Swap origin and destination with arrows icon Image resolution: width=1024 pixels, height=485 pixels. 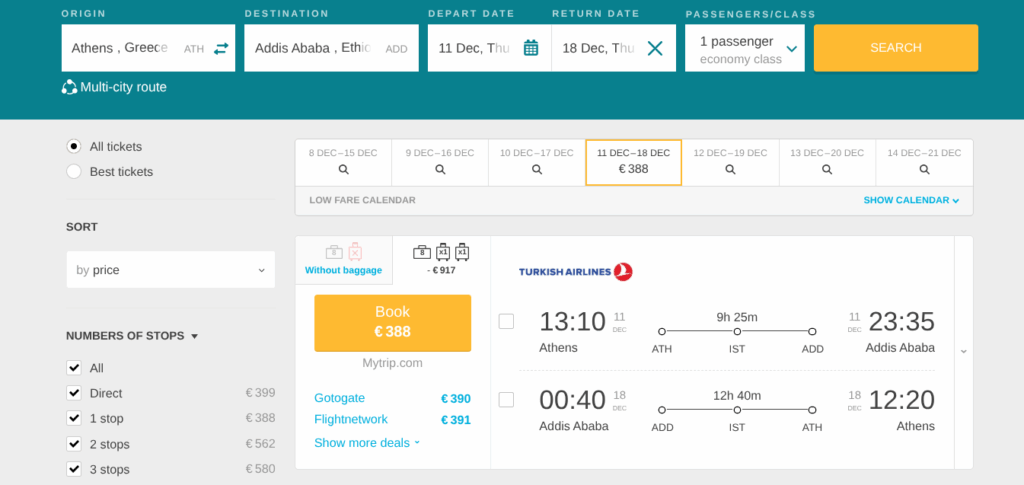pos(221,48)
